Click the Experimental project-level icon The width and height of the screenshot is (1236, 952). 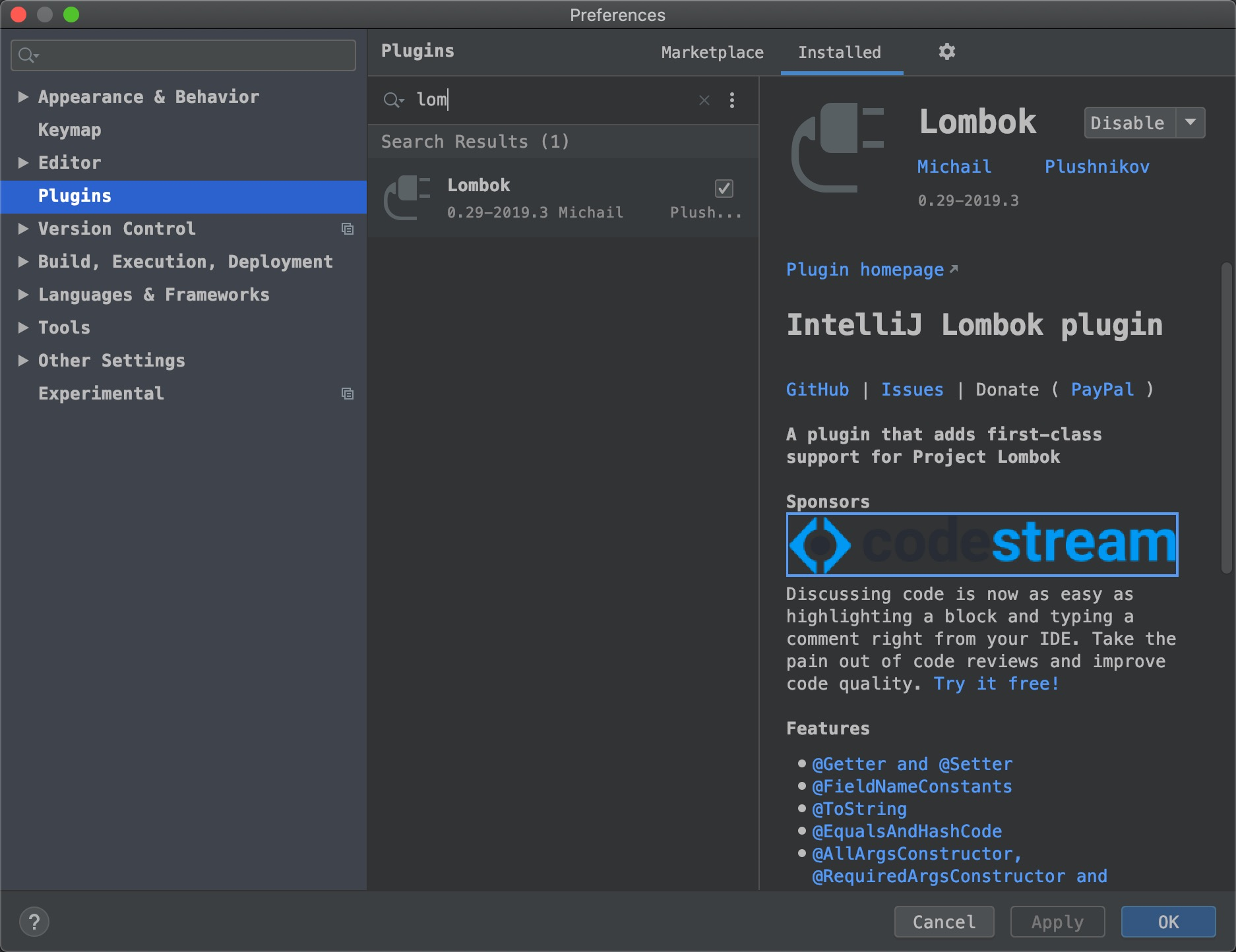(x=348, y=394)
